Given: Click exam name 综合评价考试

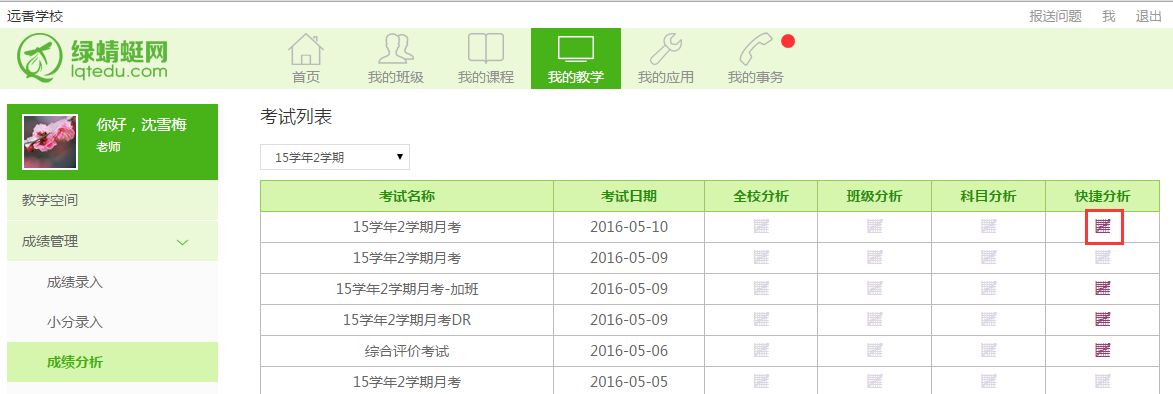Looking at the screenshot, I should click(x=407, y=351).
